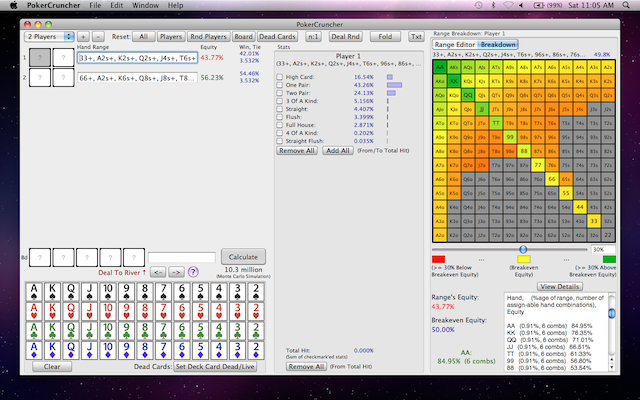
Task: Click the Fold button
Action: point(385,36)
